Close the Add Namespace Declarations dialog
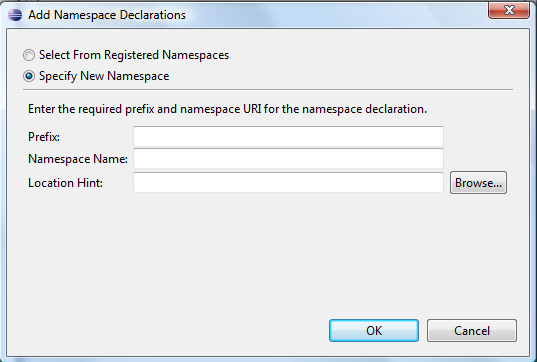The width and height of the screenshot is (537, 362). (509, 10)
